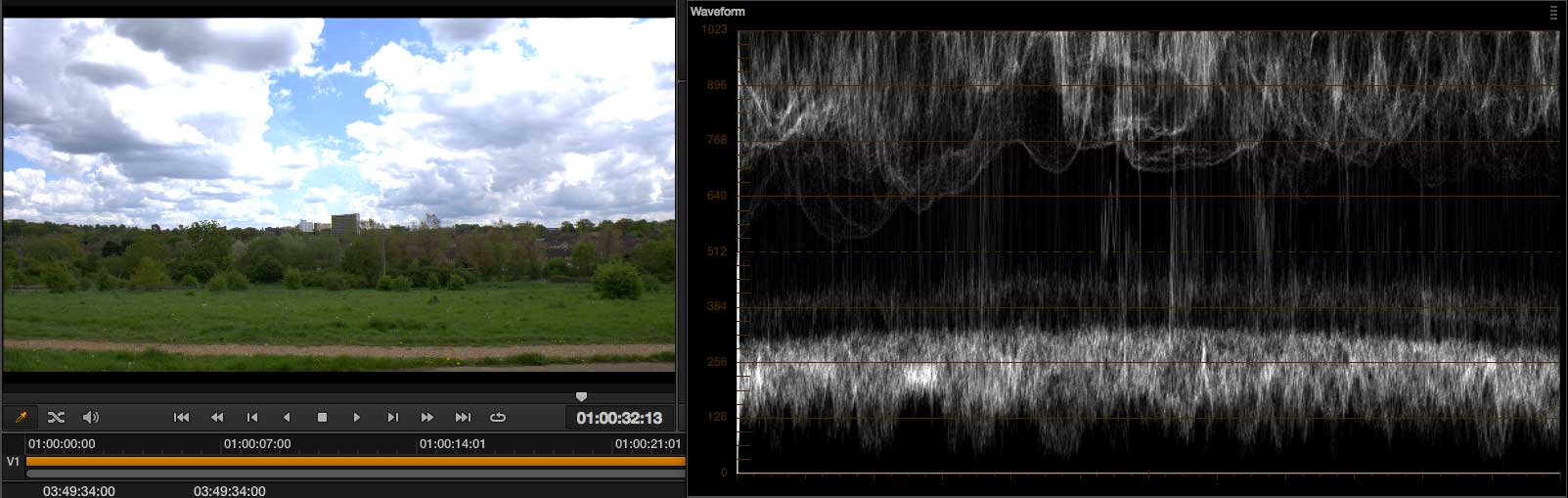Screen dimensions: 1568x498
Task: Click the fast rewind button
Action: [217, 417]
